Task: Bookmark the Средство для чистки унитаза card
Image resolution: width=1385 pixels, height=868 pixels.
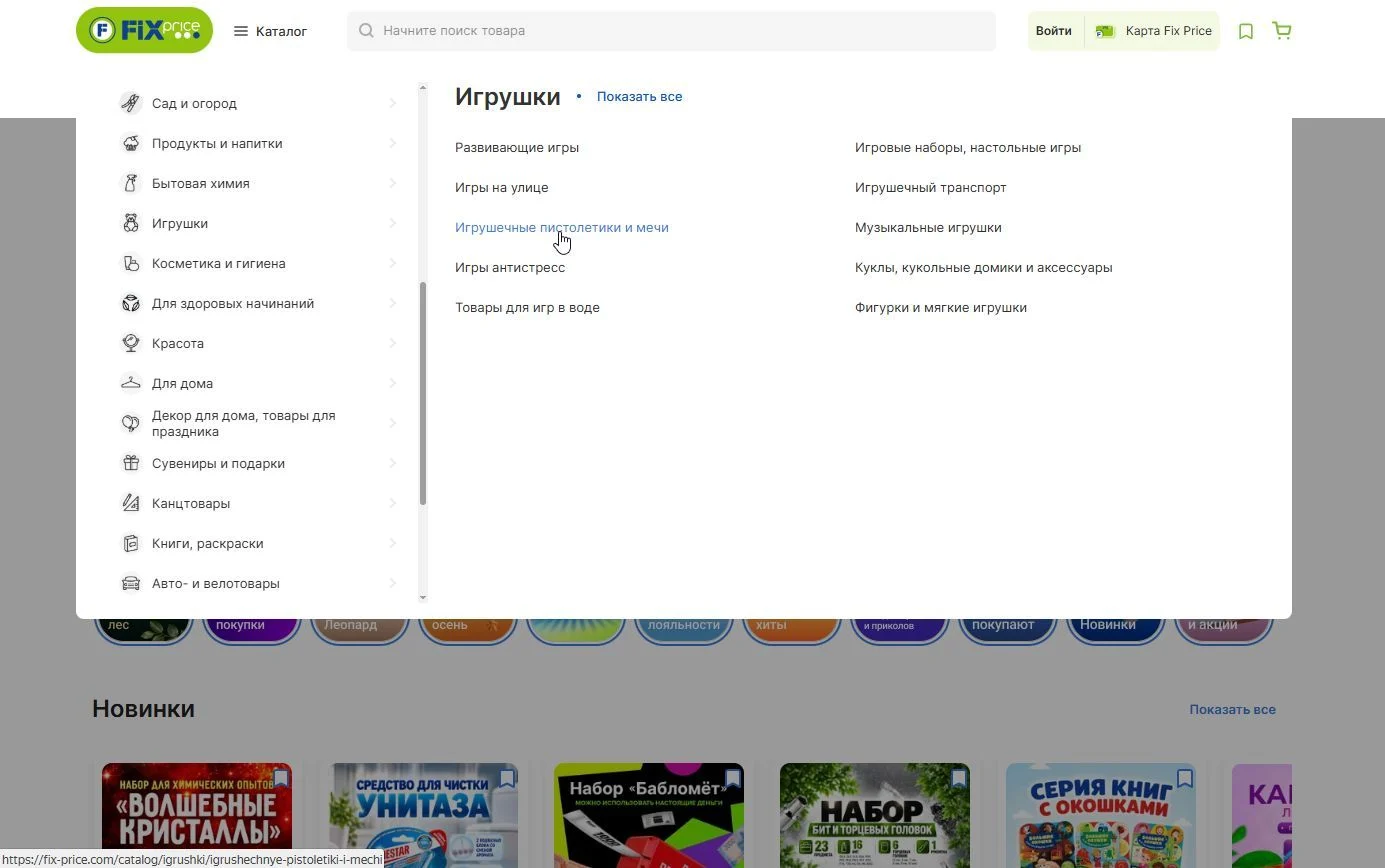Action: pyautogui.click(x=507, y=778)
